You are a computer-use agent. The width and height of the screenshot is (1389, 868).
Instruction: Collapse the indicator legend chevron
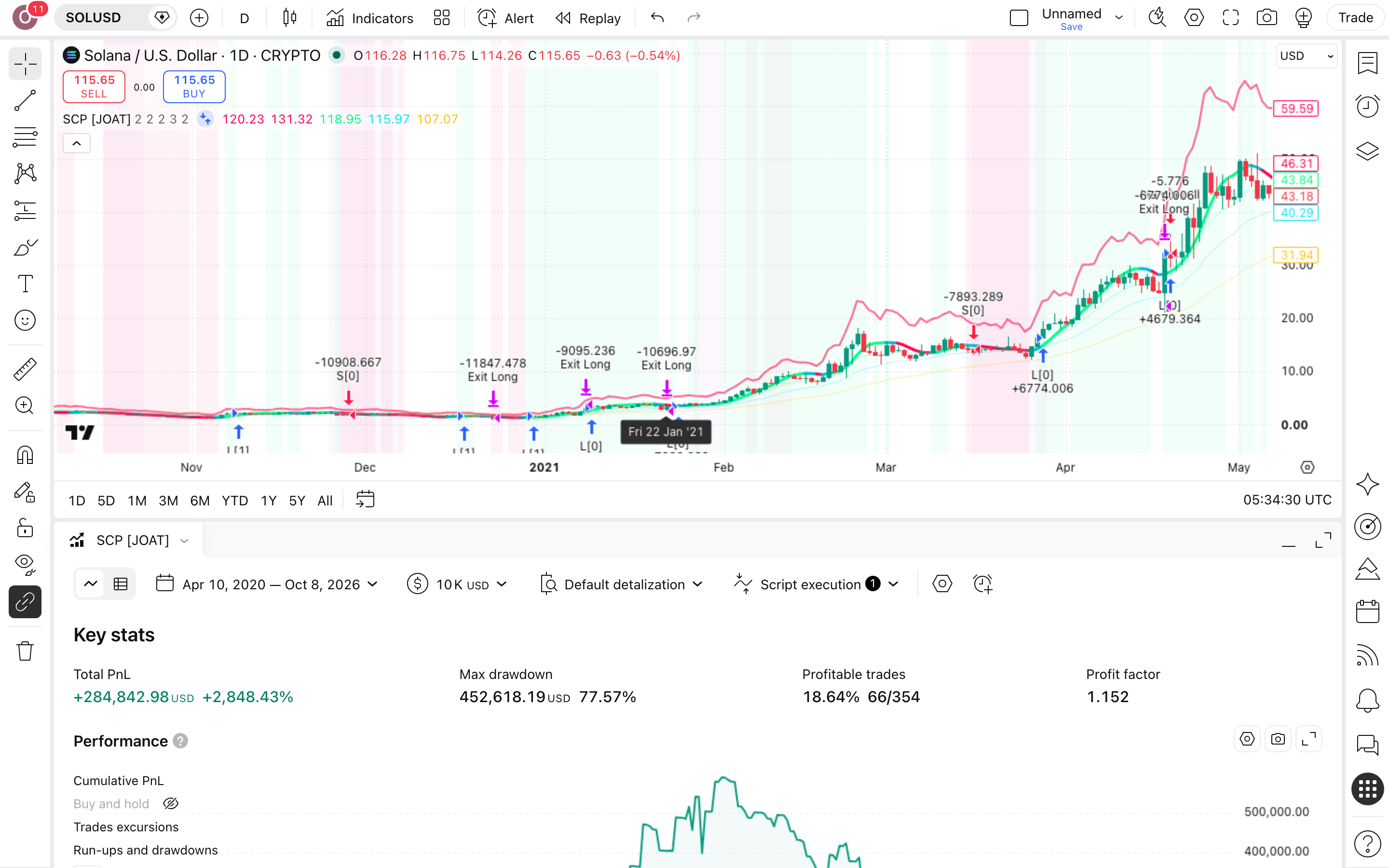click(76, 143)
